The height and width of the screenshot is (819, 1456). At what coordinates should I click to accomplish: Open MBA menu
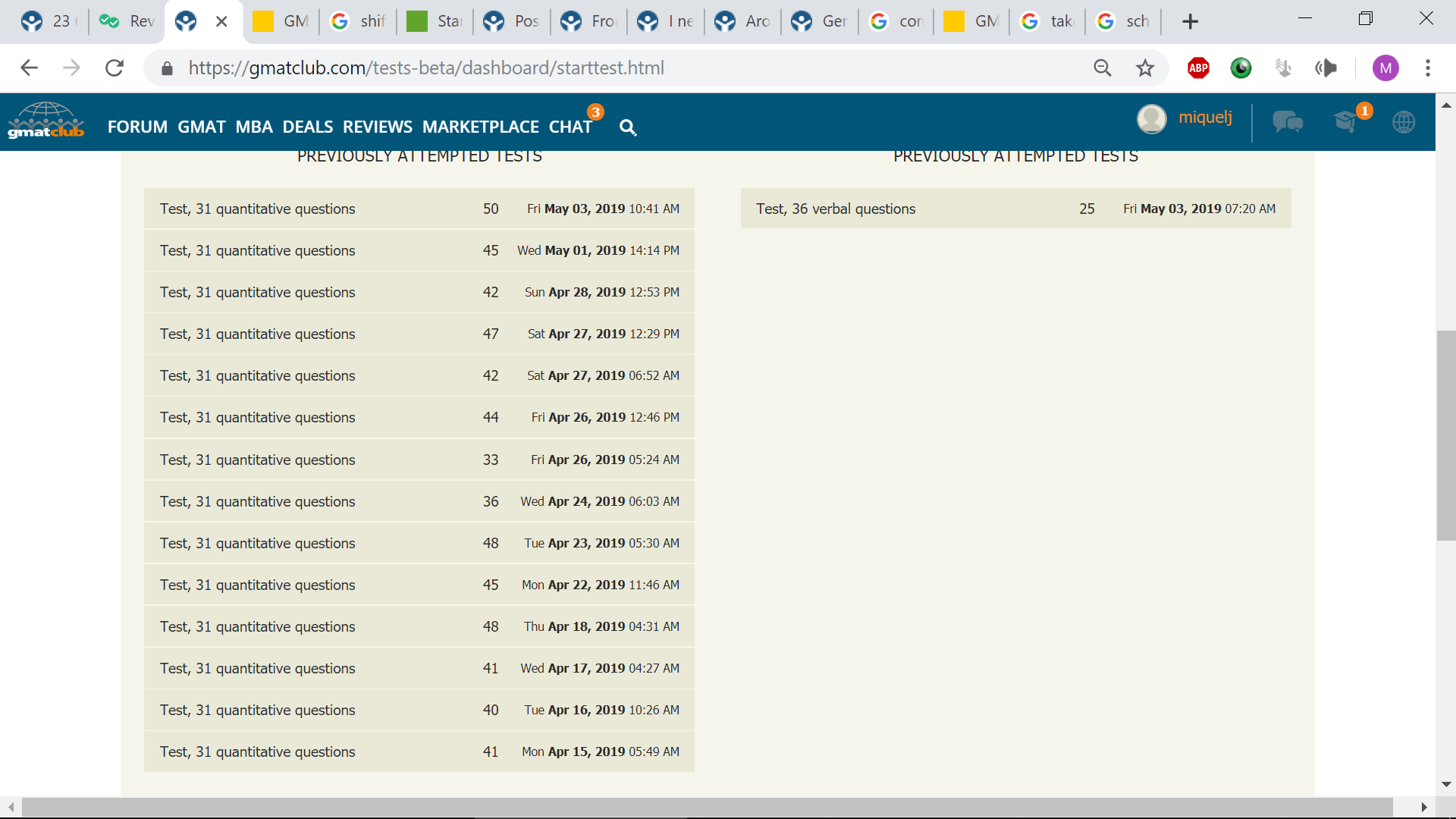[x=254, y=127]
